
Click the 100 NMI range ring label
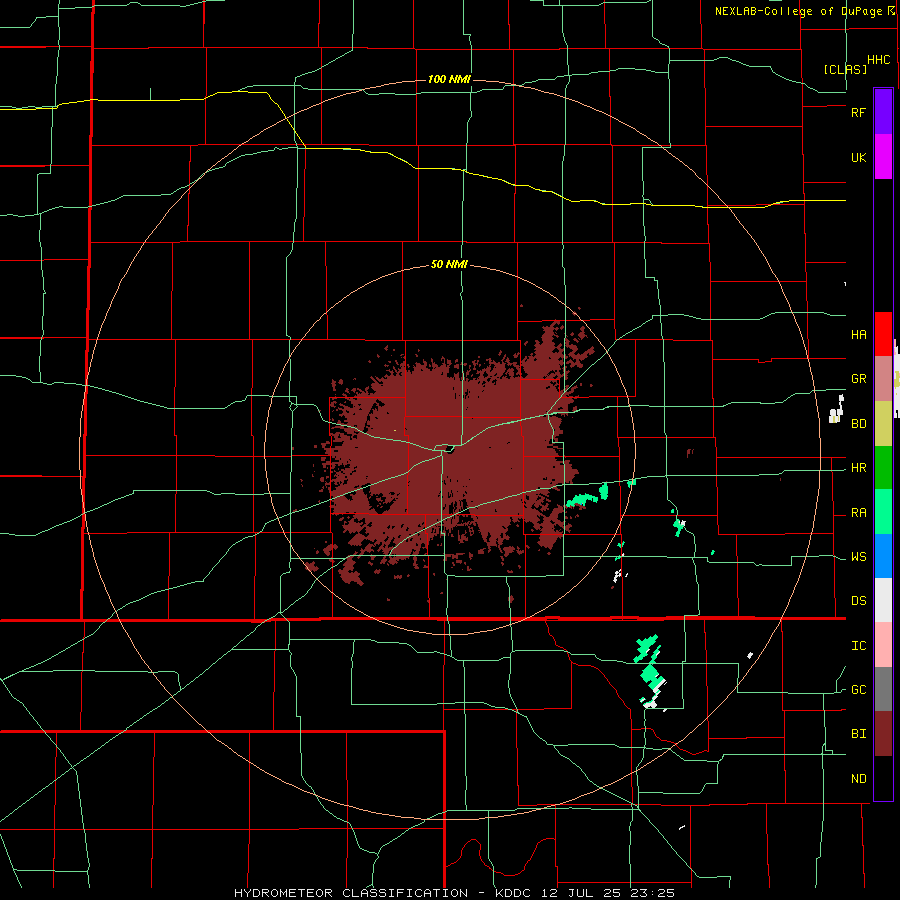449,79
